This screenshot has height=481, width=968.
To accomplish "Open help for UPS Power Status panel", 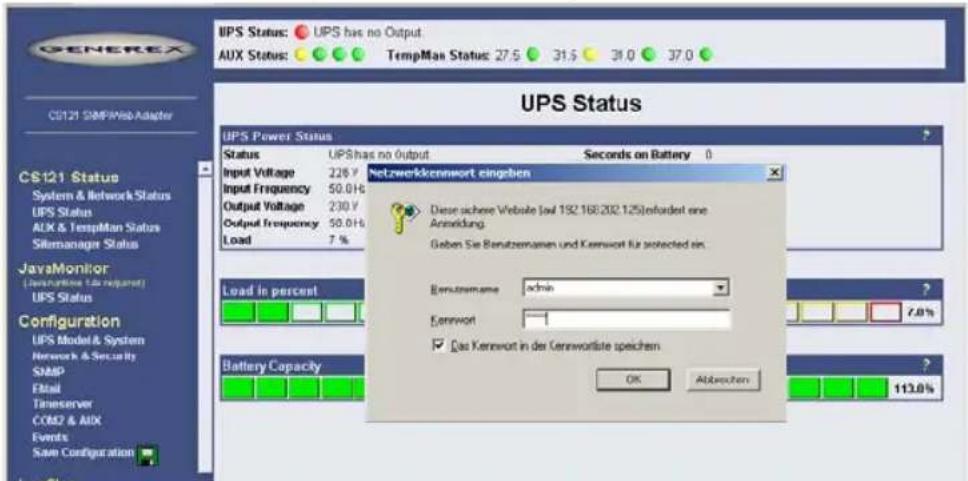I will click(x=926, y=135).
